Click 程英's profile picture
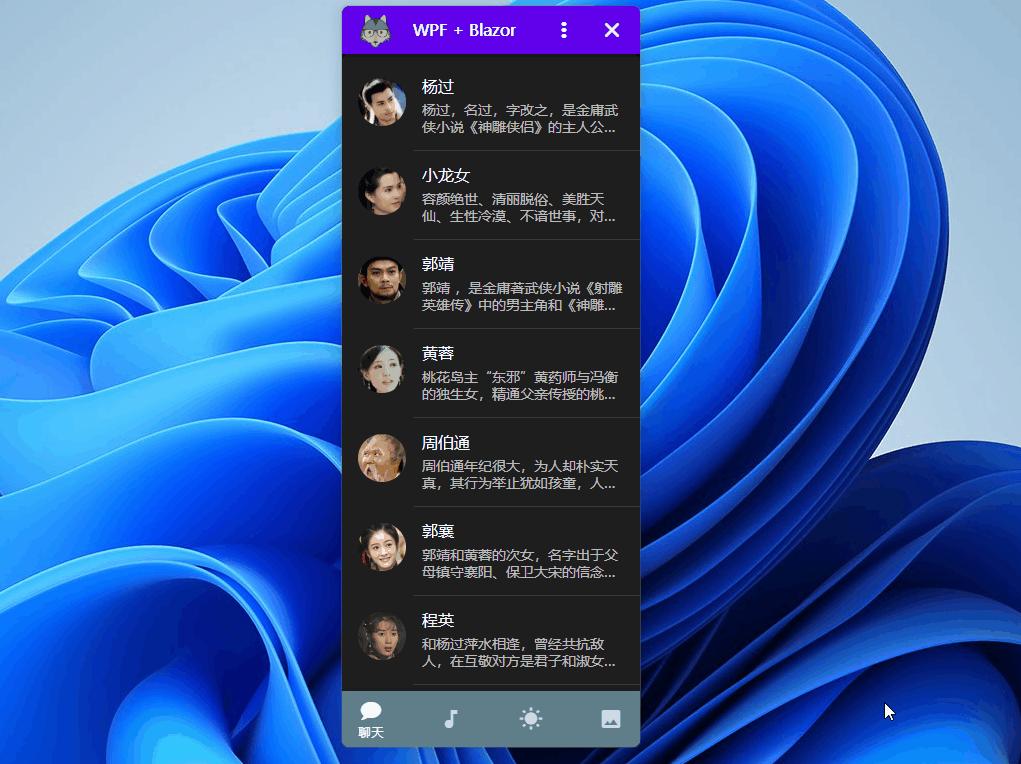The image size is (1021, 764). (x=381, y=638)
